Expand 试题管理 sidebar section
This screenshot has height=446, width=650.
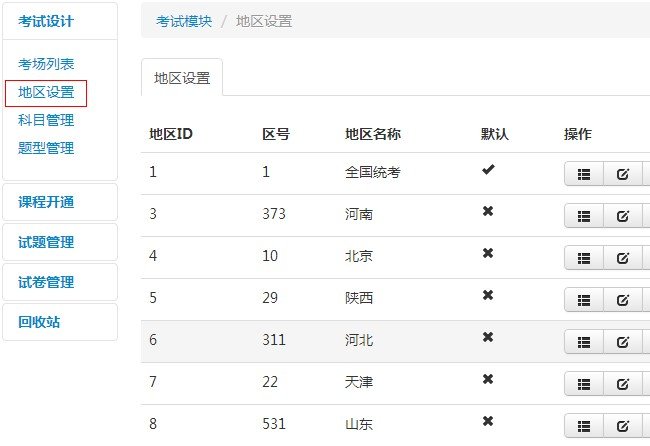click(46, 242)
